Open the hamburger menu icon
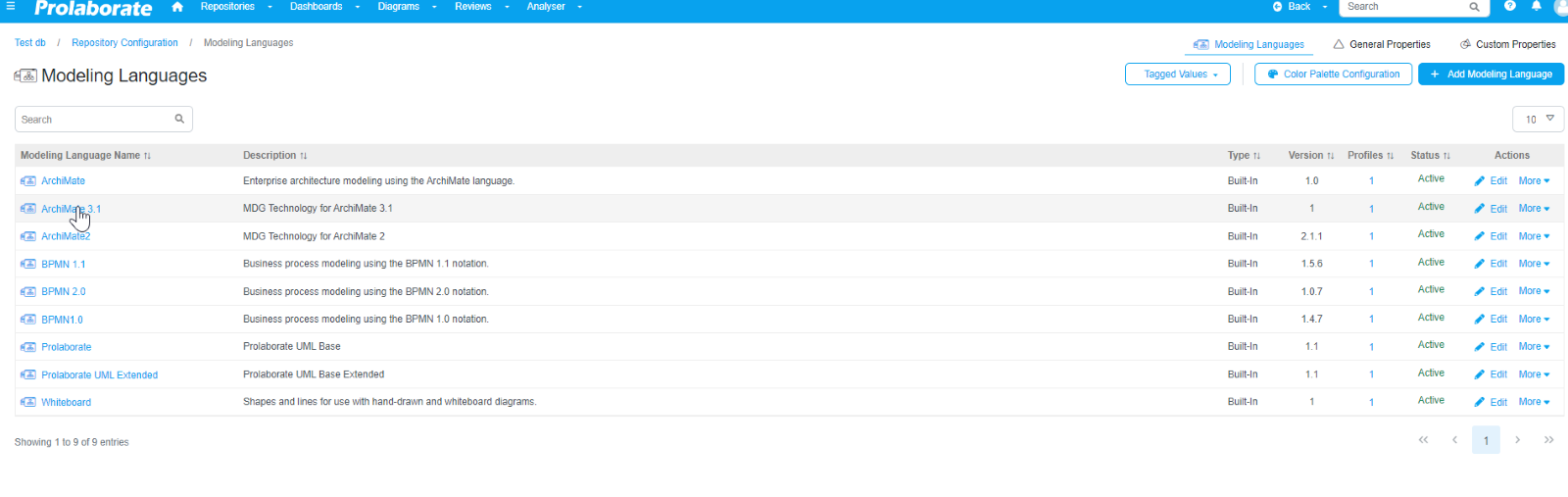 (11, 6)
